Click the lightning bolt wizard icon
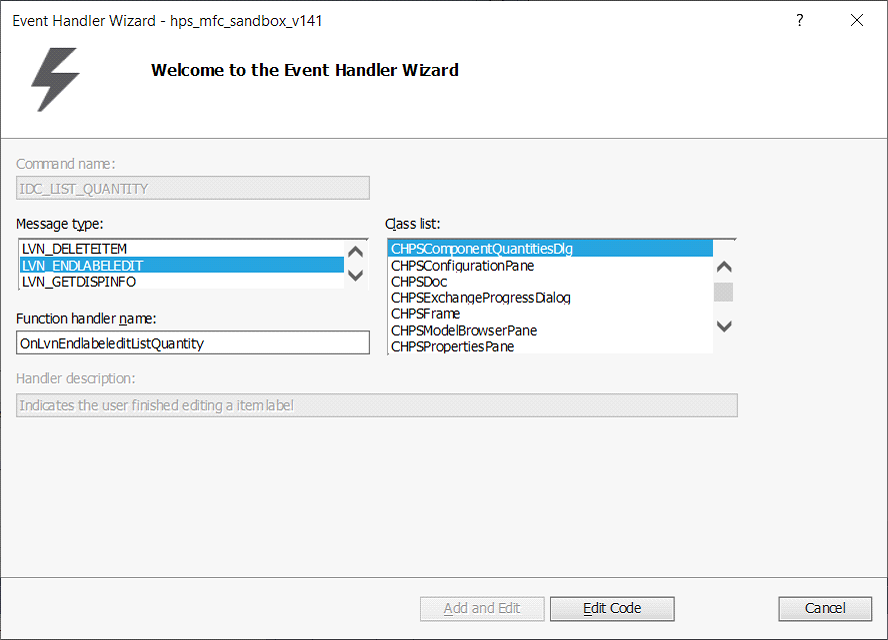Screen dimensions: 888x640 (55, 79)
